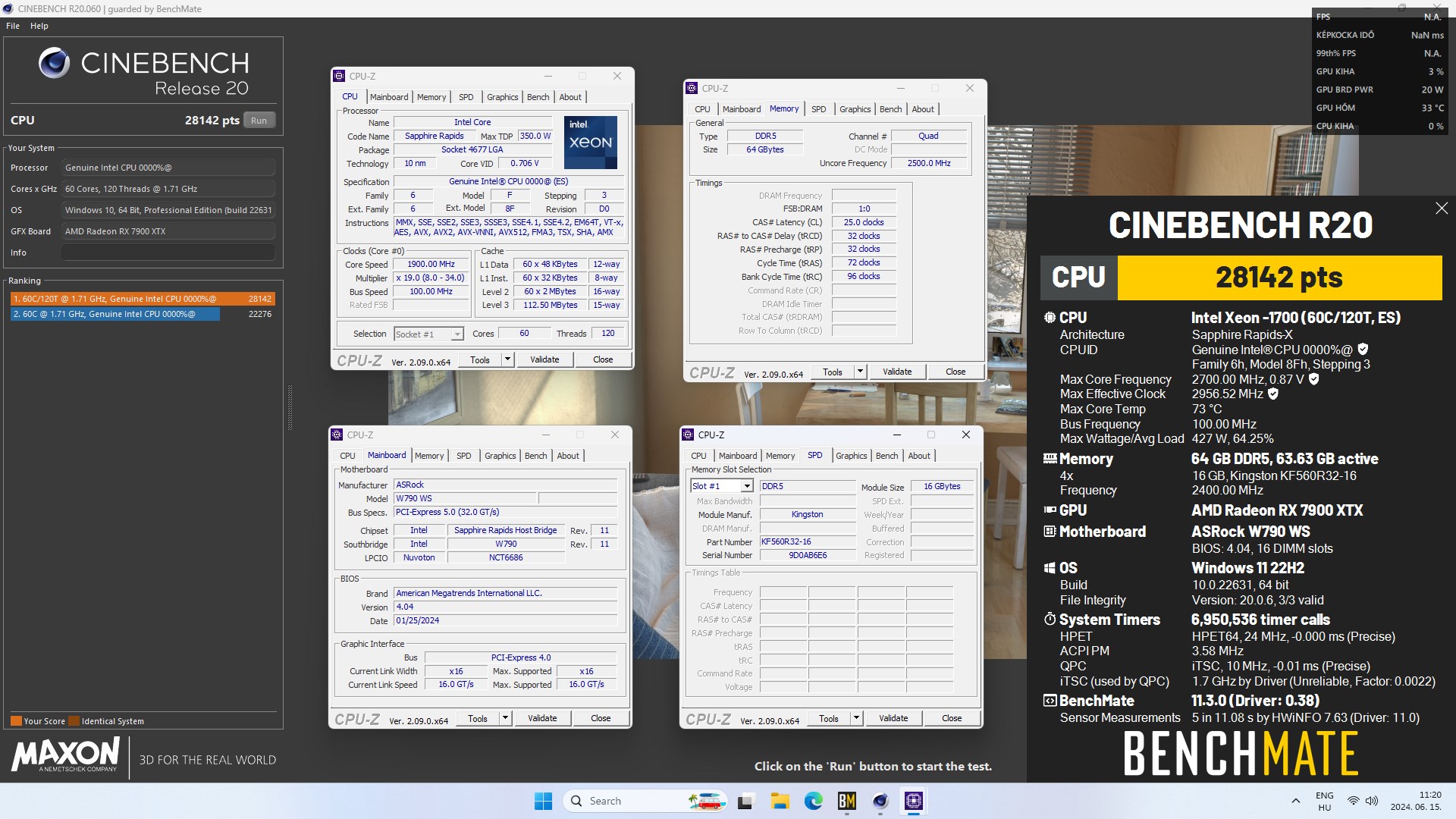This screenshot has width=1456, height=819.
Task: Click CPU-Z title icon in top-right Memory window
Action: [692, 89]
